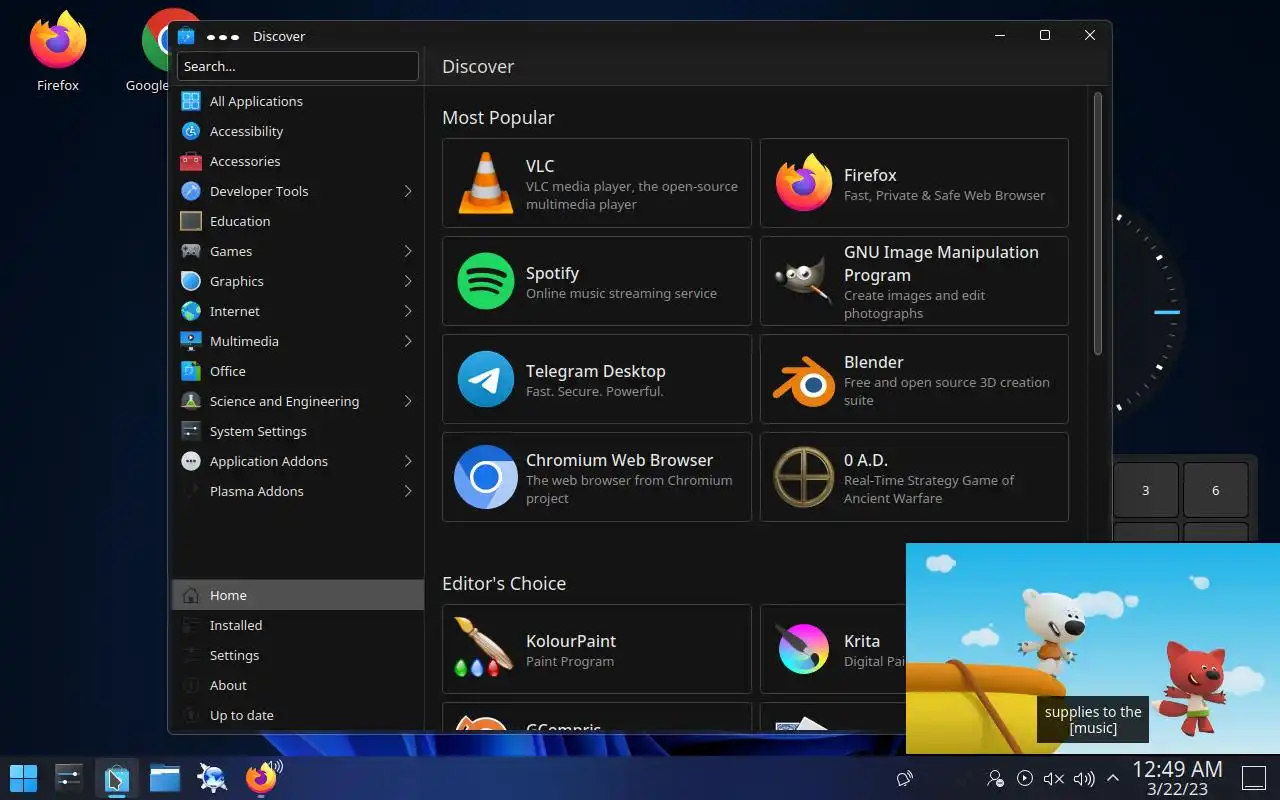Click the Discover page vertical scrollbar
1280x800 pixels.
1097,225
